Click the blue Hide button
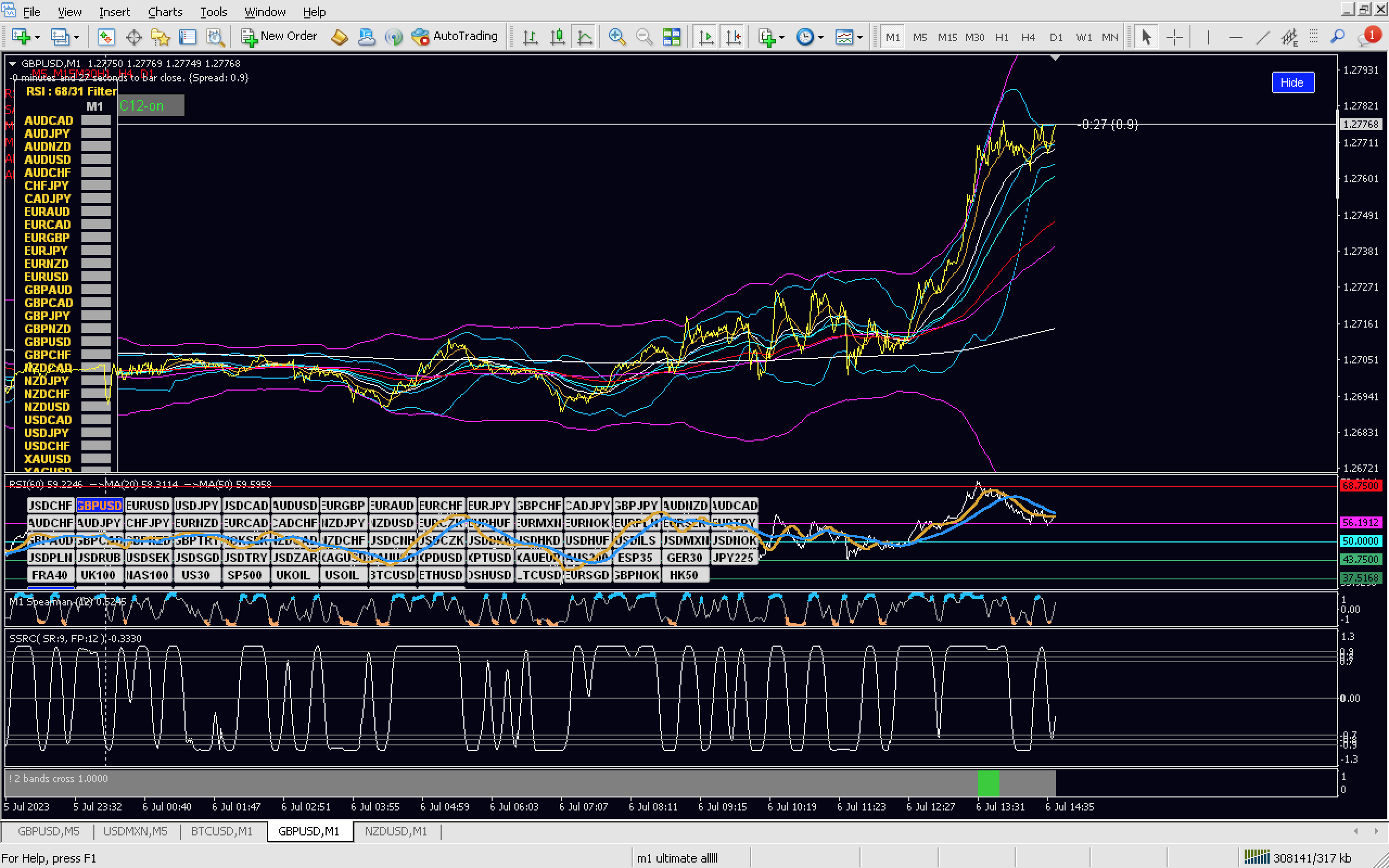This screenshot has width=1389, height=868. [x=1292, y=82]
